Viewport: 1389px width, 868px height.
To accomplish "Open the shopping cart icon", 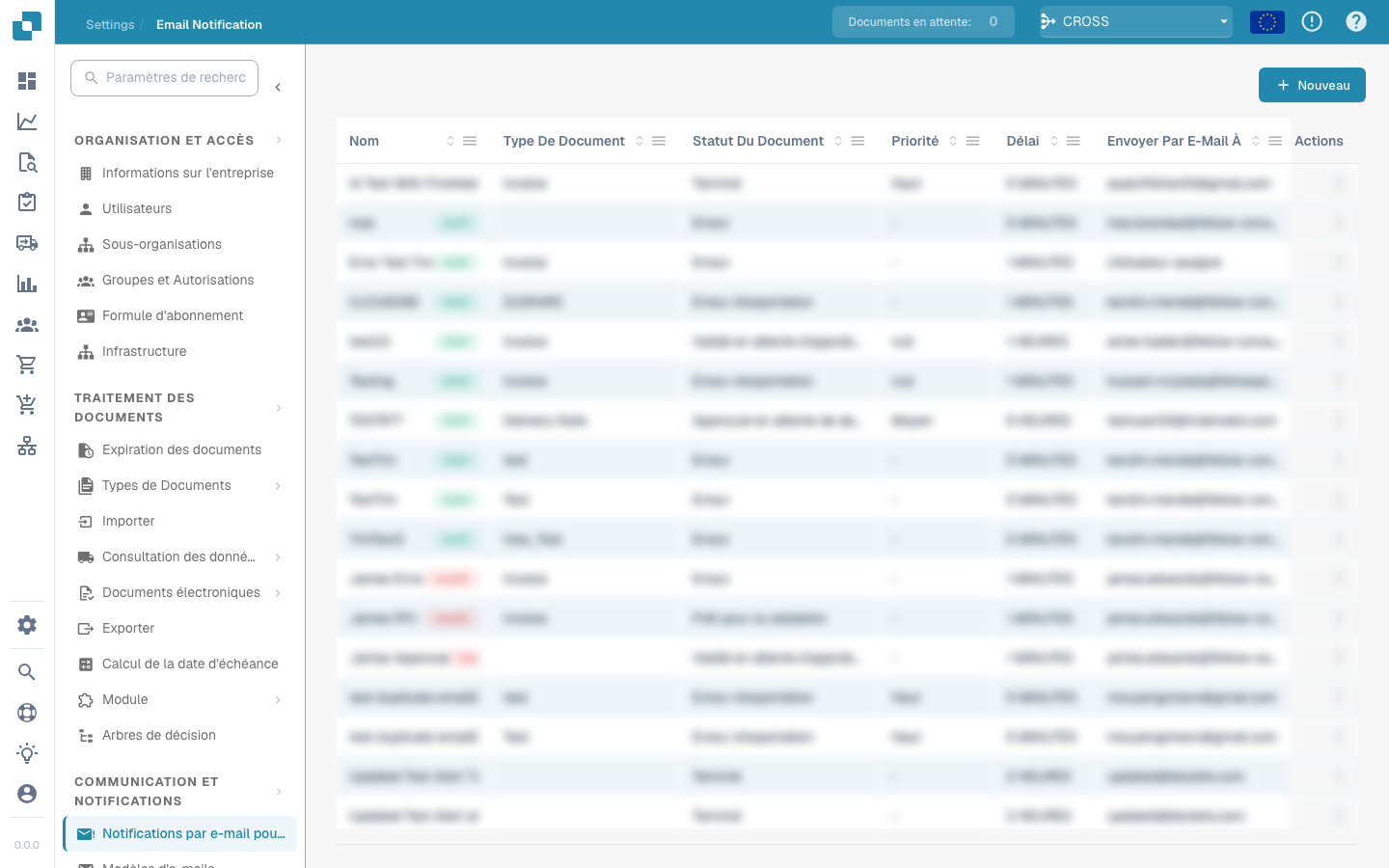I will coord(27,365).
